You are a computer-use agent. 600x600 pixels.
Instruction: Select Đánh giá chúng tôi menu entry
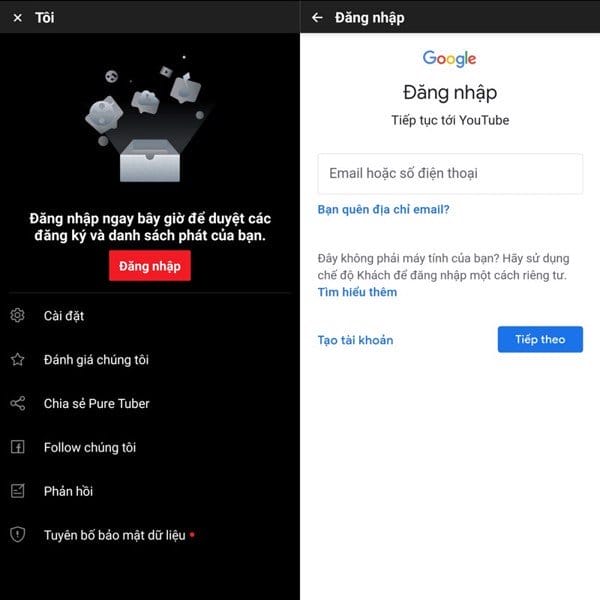point(149,360)
